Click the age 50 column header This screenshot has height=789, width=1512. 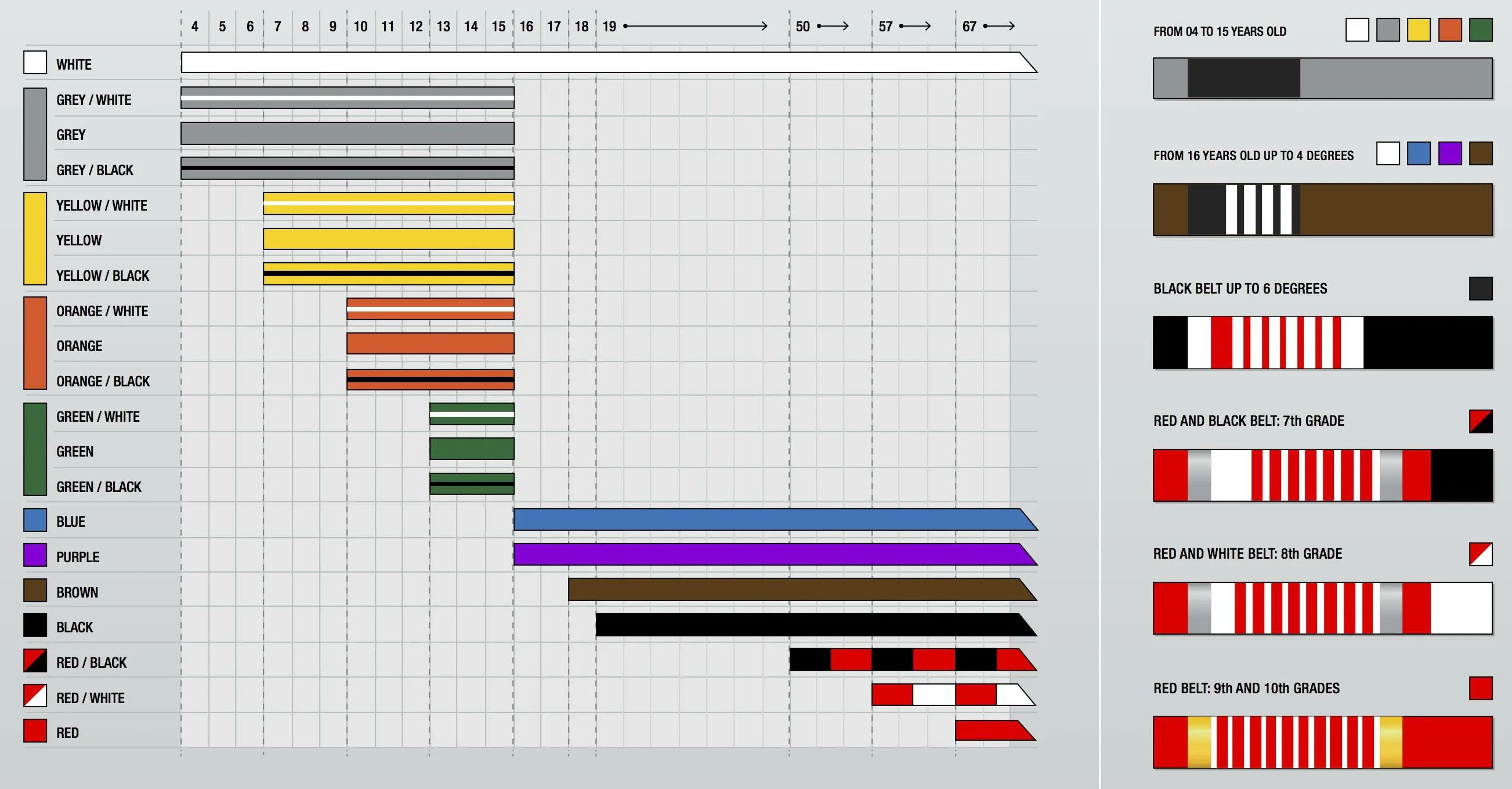pos(803,27)
